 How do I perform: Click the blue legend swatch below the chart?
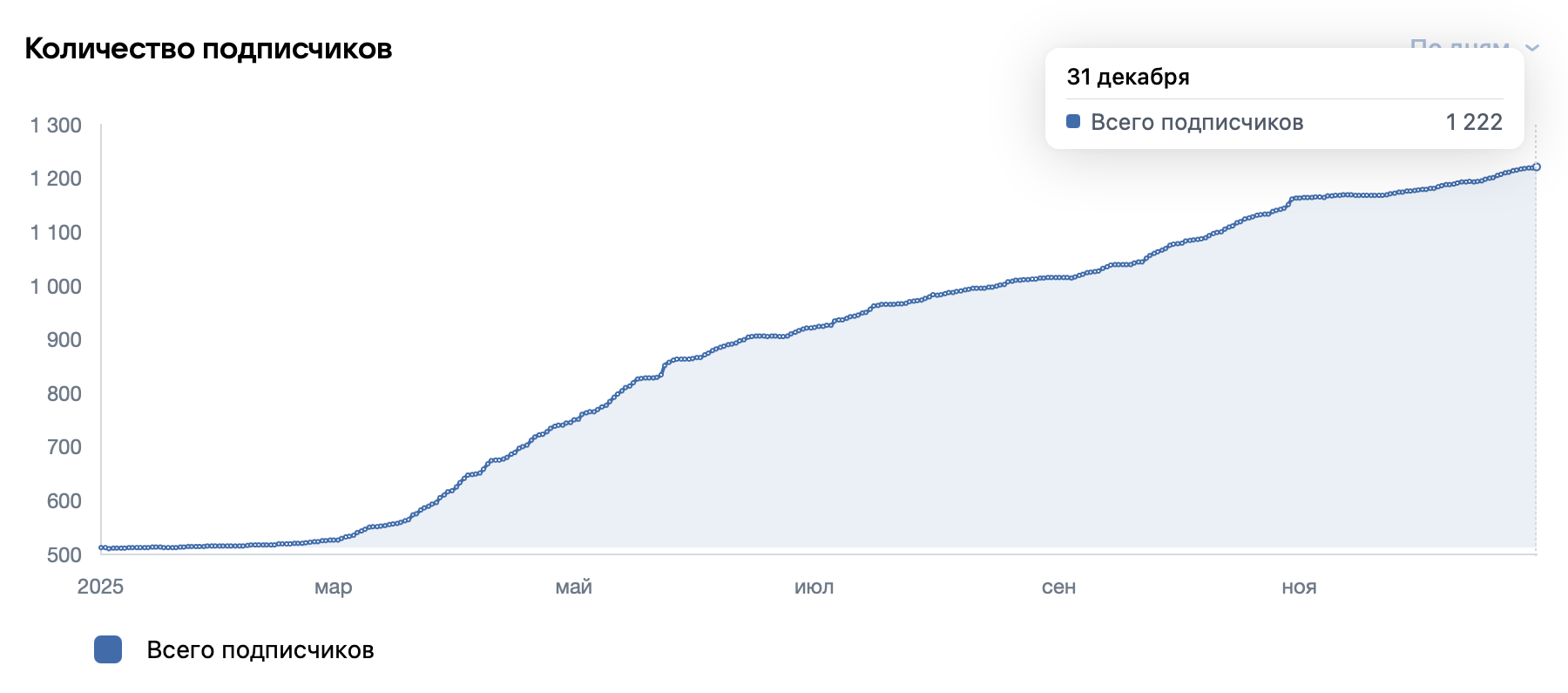(108, 649)
